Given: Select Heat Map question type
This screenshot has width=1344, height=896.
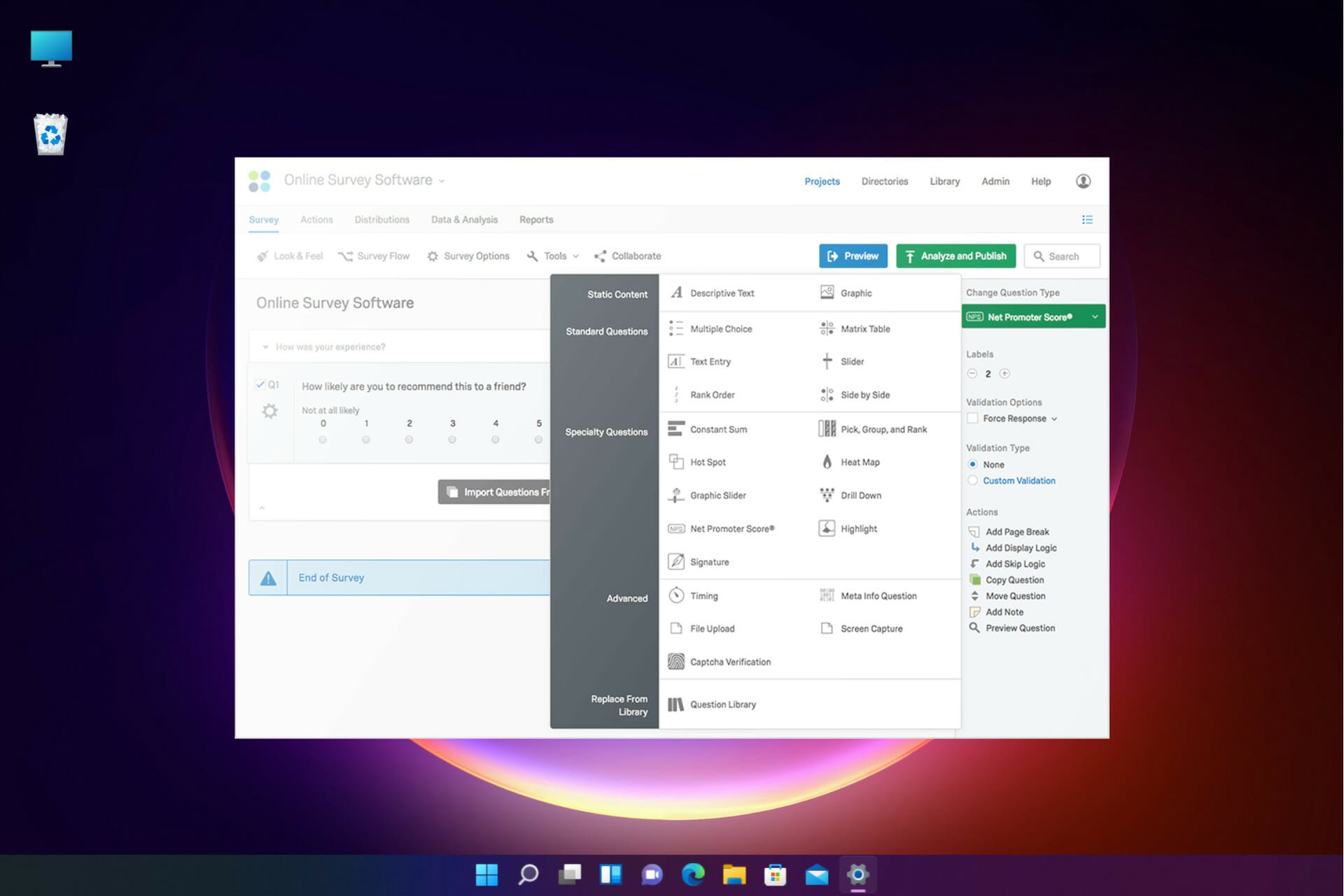Looking at the screenshot, I should (850, 462).
